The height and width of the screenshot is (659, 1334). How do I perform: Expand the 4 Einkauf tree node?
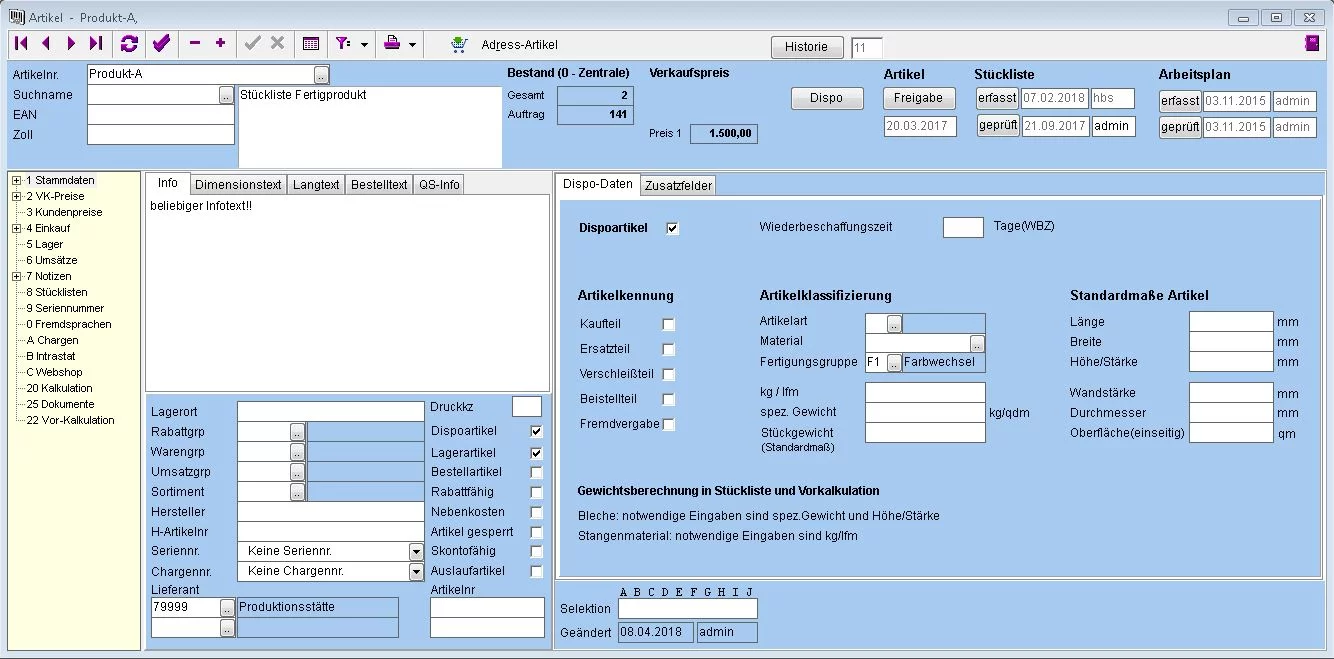[17, 228]
